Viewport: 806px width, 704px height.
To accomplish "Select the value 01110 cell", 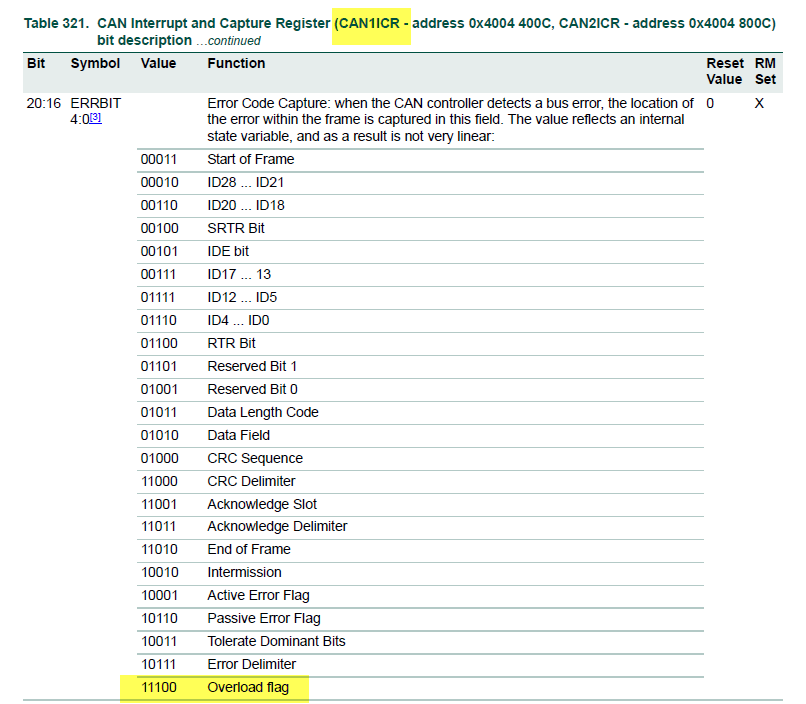I will 158,321.
